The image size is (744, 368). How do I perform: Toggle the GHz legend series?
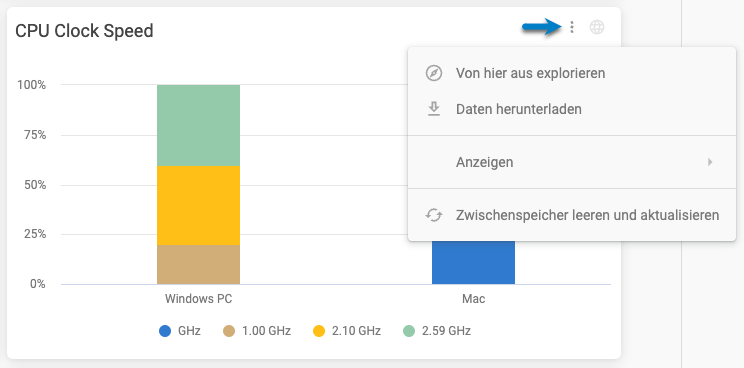point(180,331)
